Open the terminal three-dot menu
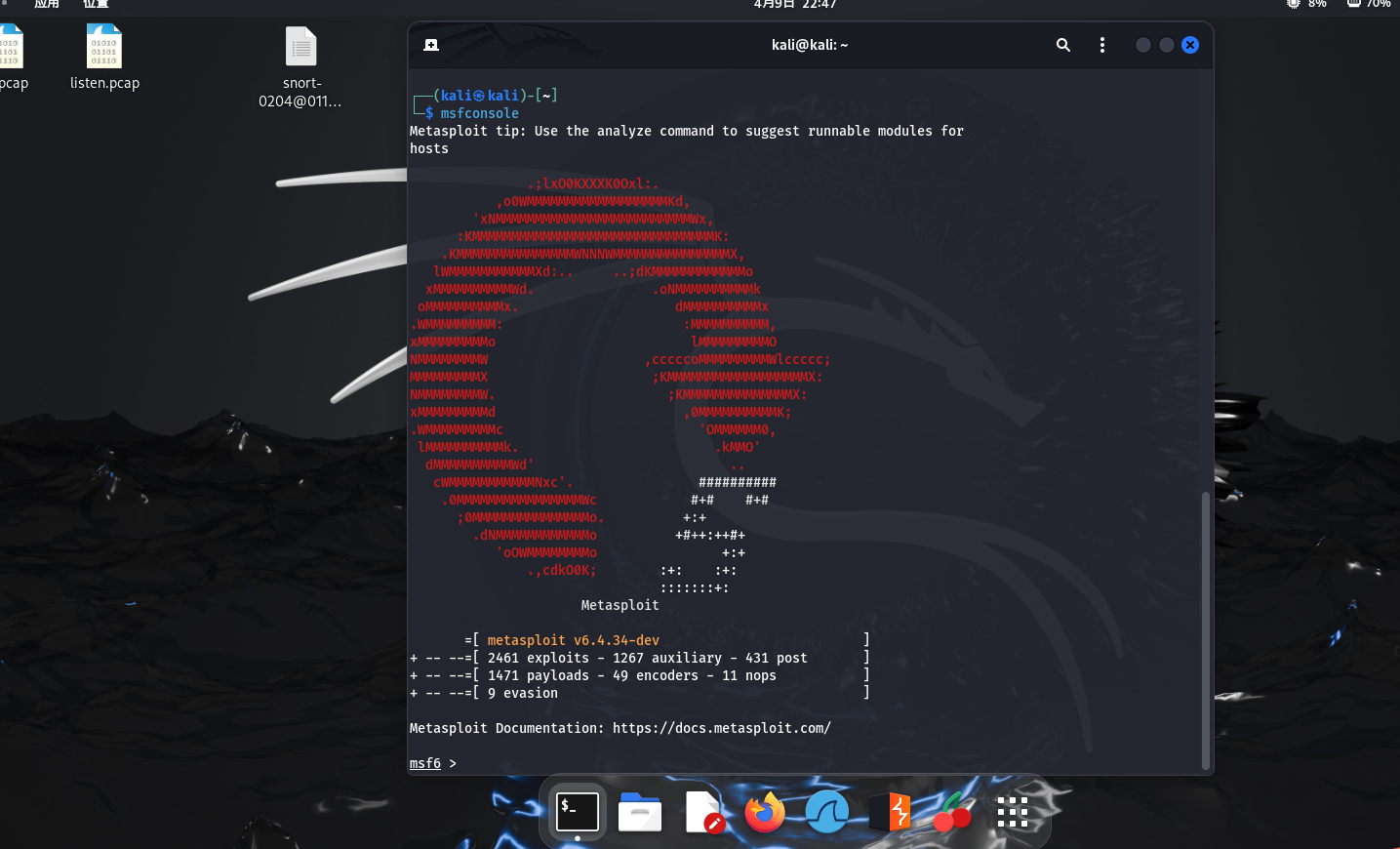 pos(1102,45)
